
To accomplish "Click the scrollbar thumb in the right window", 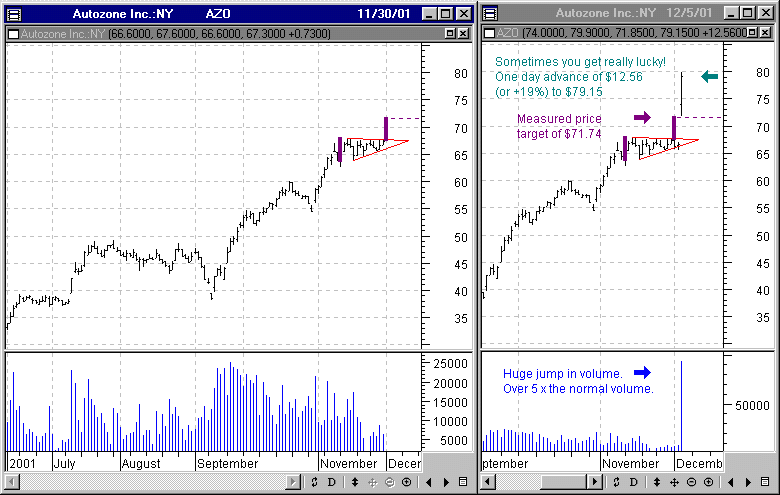I will tap(564, 482).
